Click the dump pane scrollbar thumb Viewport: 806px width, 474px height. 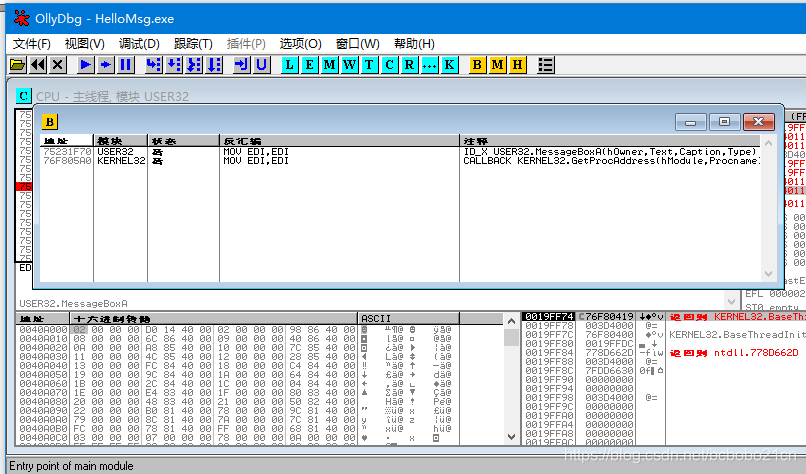tap(511, 337)
